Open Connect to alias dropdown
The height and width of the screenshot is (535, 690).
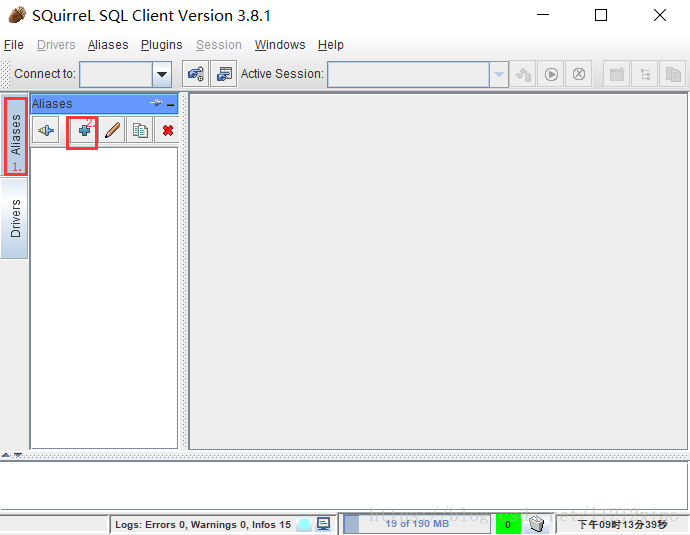click(162, 74)
